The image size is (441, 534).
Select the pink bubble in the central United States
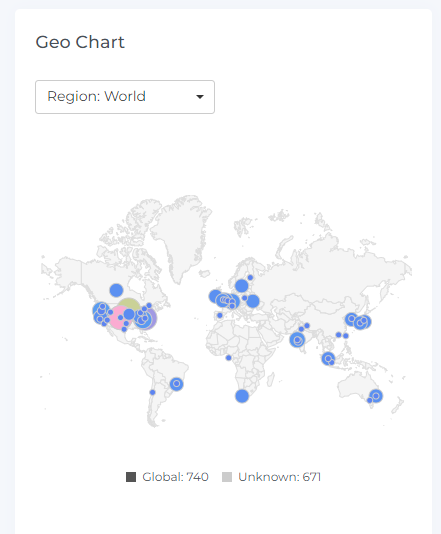pos(118,317)
